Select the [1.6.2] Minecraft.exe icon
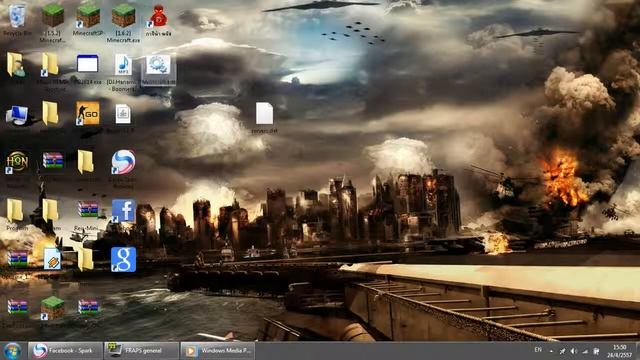Viewport: 640px width, 360px height. (x=123, y=16)
